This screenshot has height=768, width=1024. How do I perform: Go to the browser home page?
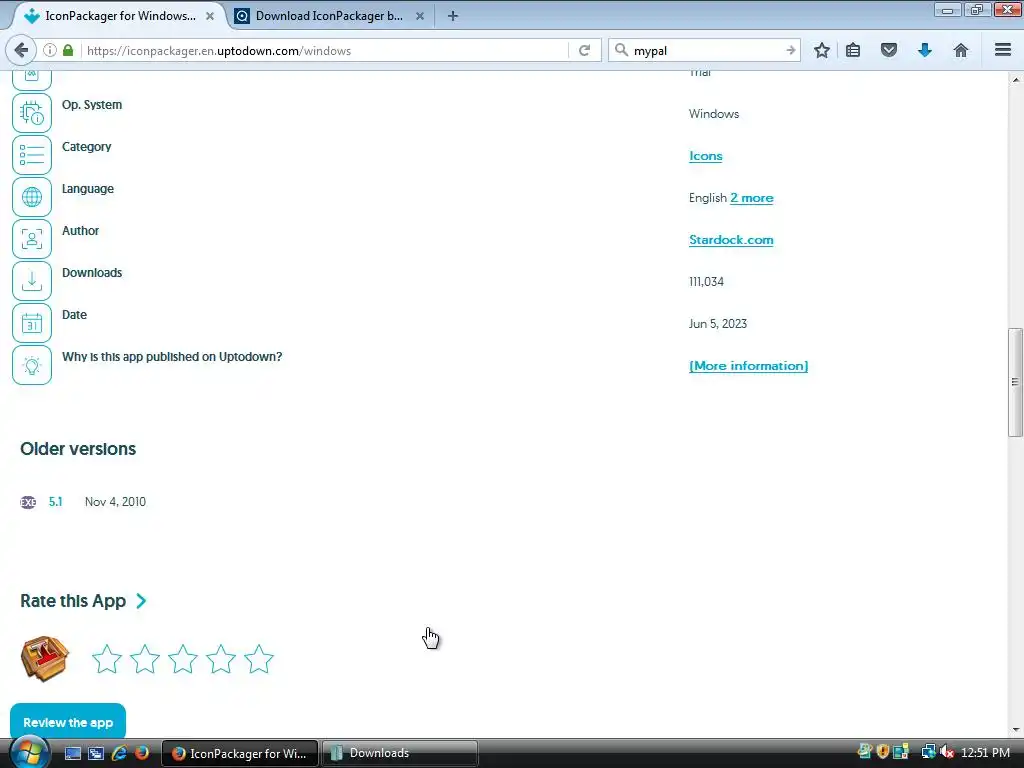tap(961, 50)
